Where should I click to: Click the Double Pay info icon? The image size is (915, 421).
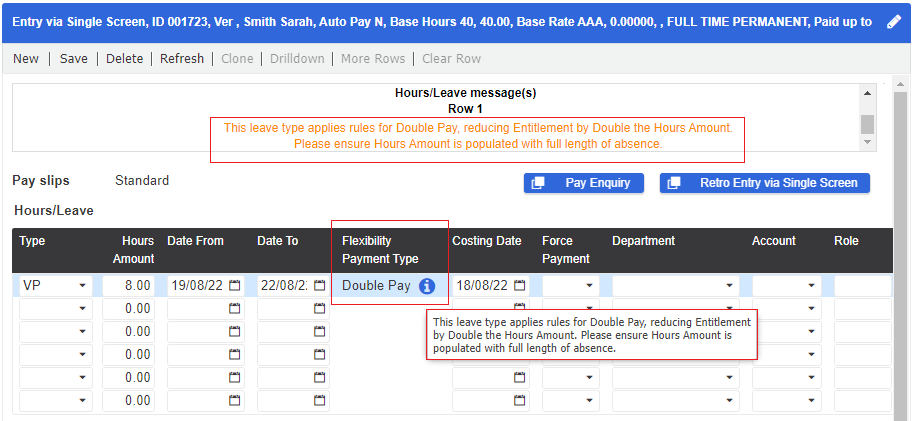tap(427, 286)
